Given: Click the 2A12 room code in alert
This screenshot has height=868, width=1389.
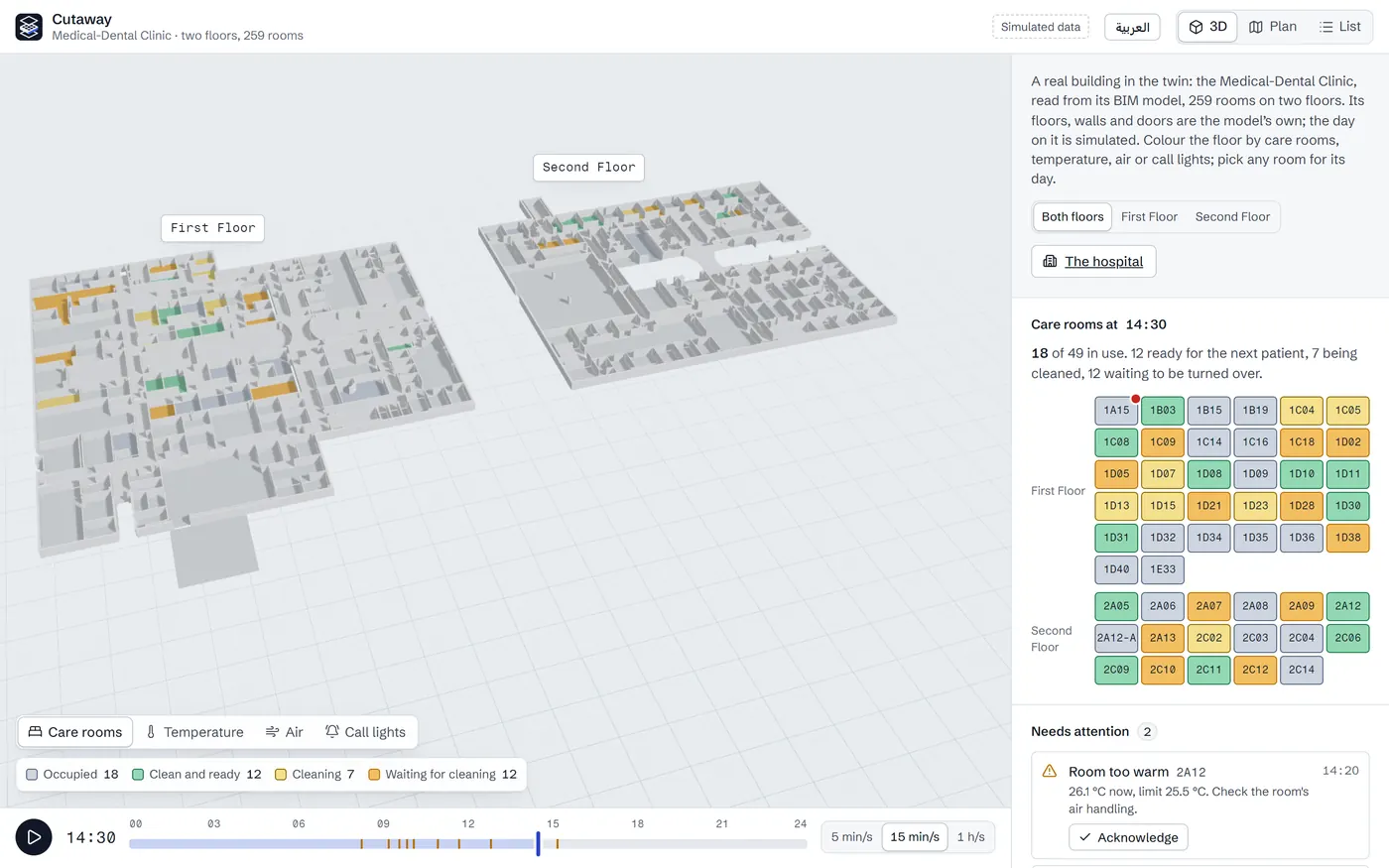Looking at the screenshot, I should pos(1191,772).
